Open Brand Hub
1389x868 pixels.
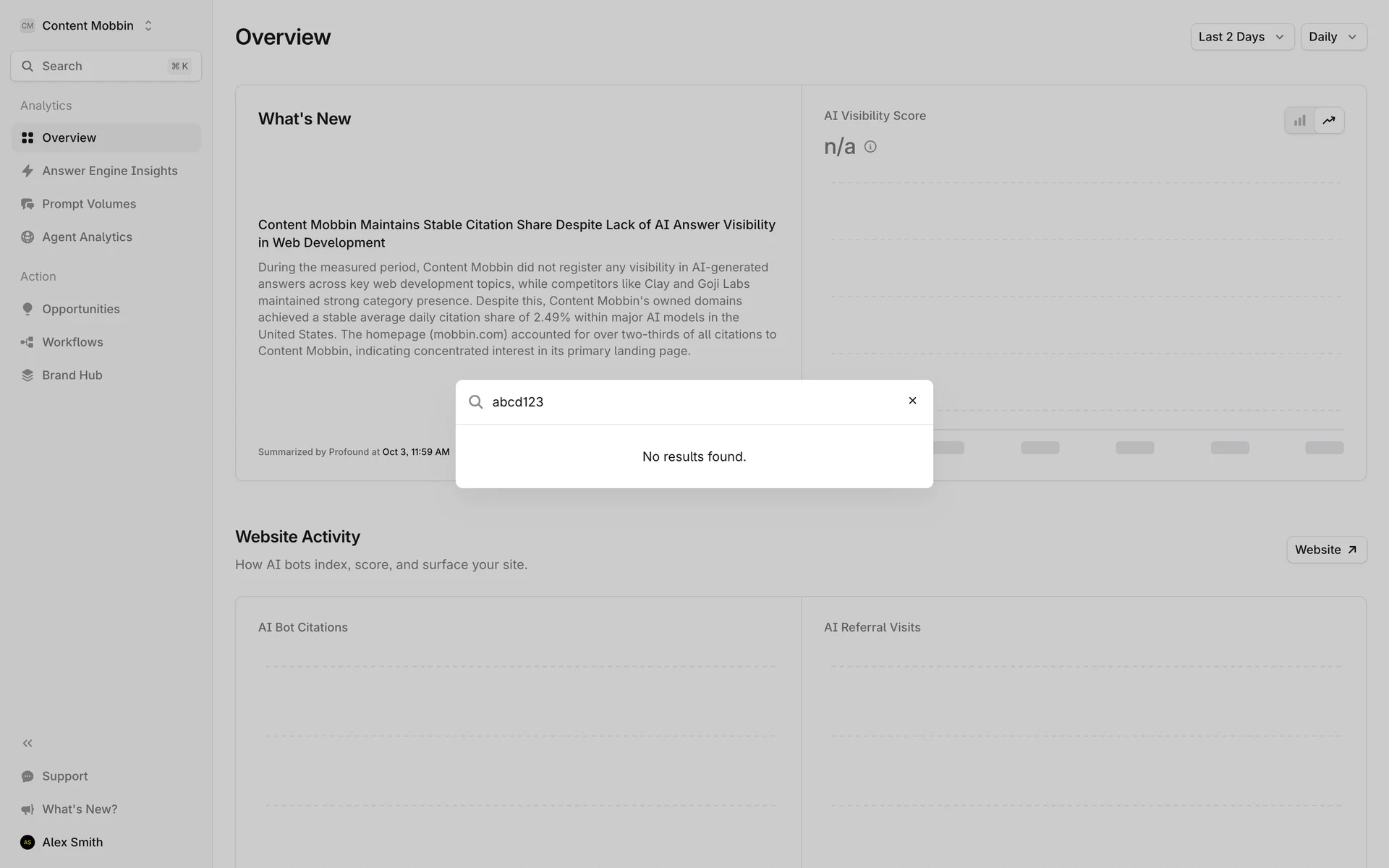click(x=72, y=375)
